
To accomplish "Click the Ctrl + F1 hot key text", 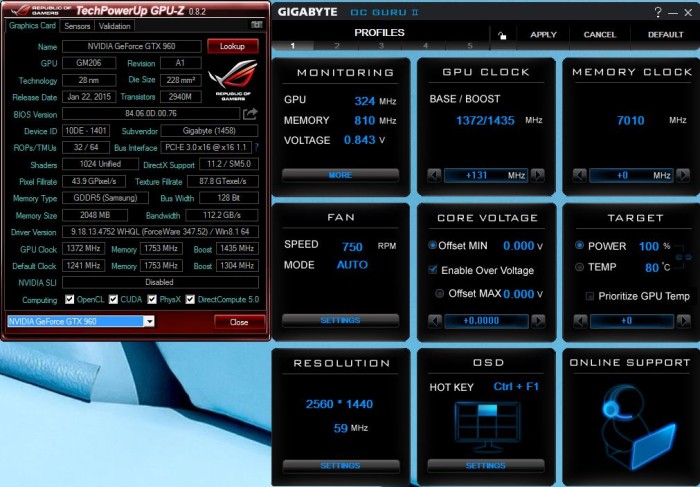I will (x=516, y=386).
